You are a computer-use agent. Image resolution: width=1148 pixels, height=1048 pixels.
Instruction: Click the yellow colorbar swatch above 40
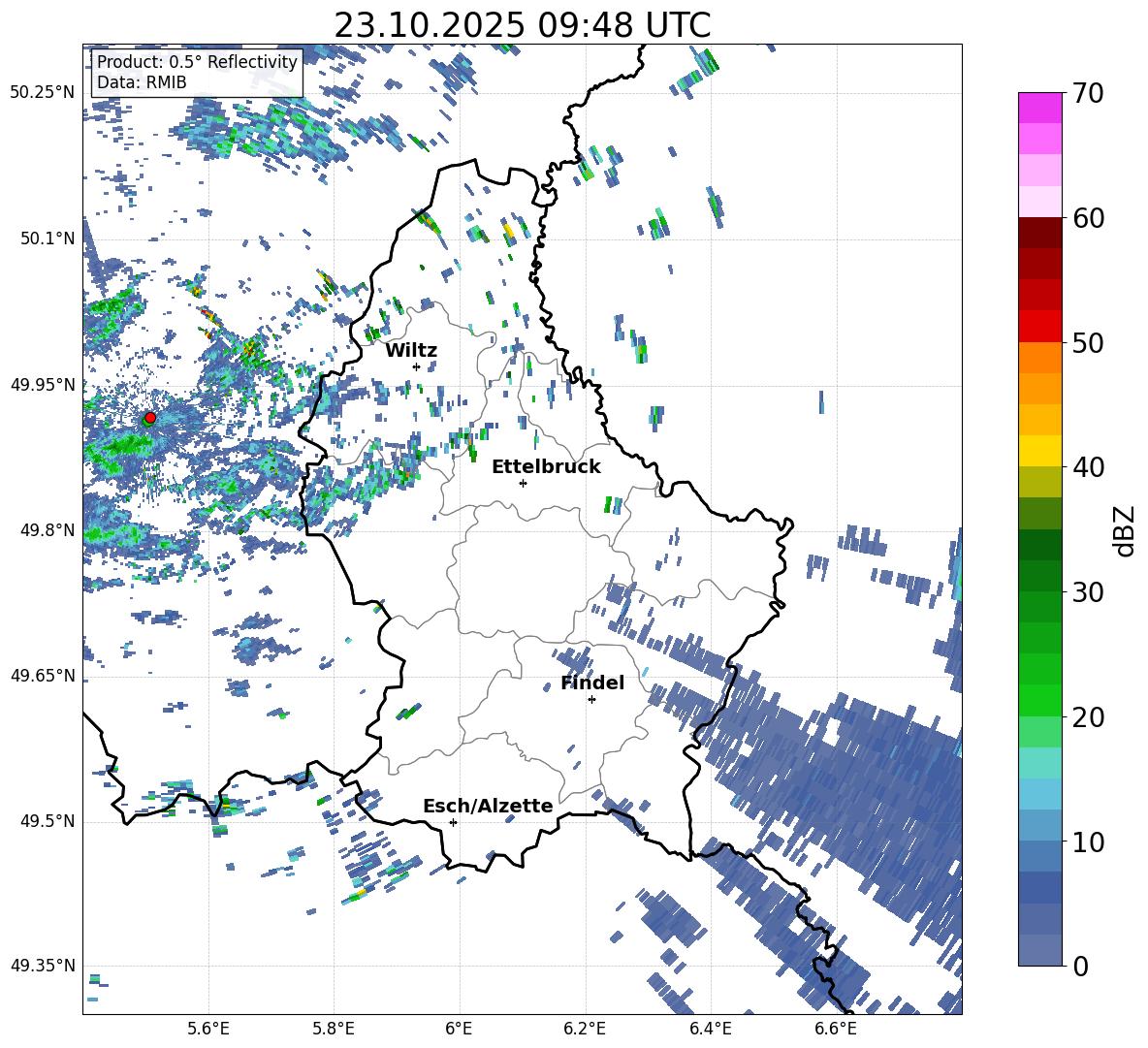(x=1039, y=451)
